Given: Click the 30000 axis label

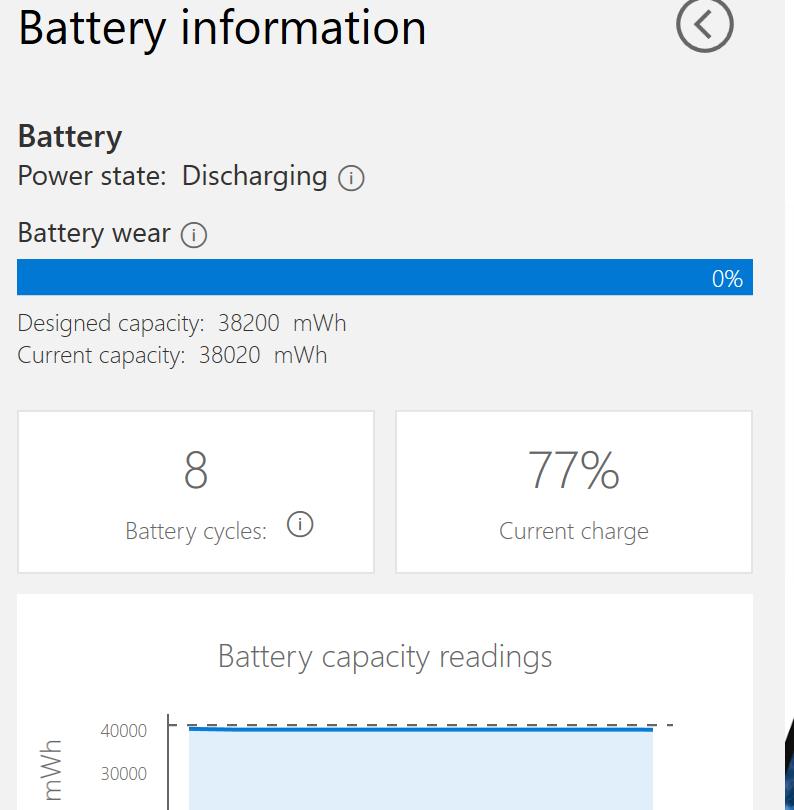Looking at the screenshot, I should click(124, 773).
